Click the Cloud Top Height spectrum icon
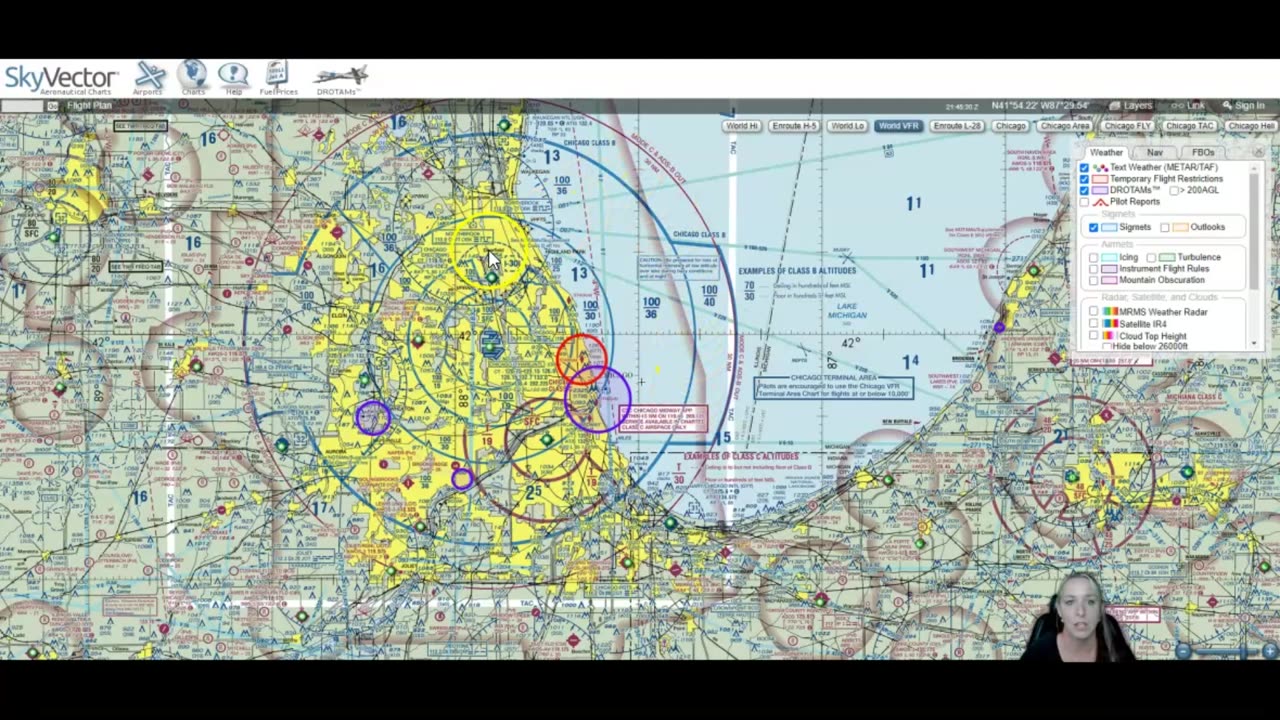Image resolution: width=1280 pixels, height=720 pixels. 1110,336
